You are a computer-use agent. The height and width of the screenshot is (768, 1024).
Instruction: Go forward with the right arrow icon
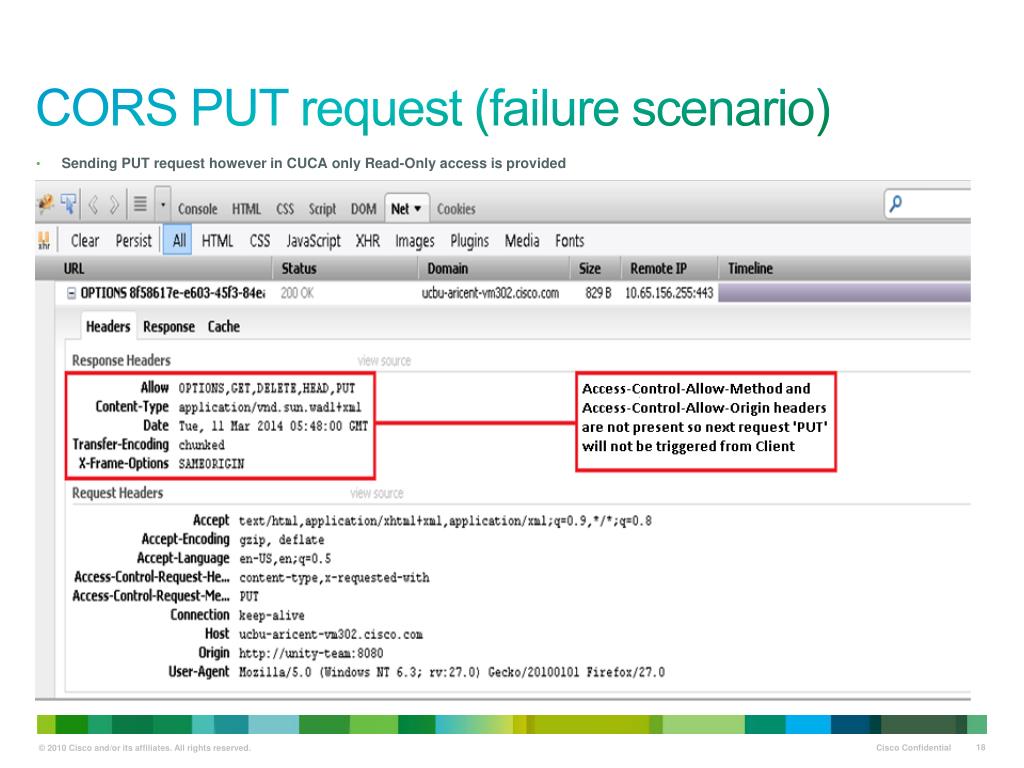[114, 205]
